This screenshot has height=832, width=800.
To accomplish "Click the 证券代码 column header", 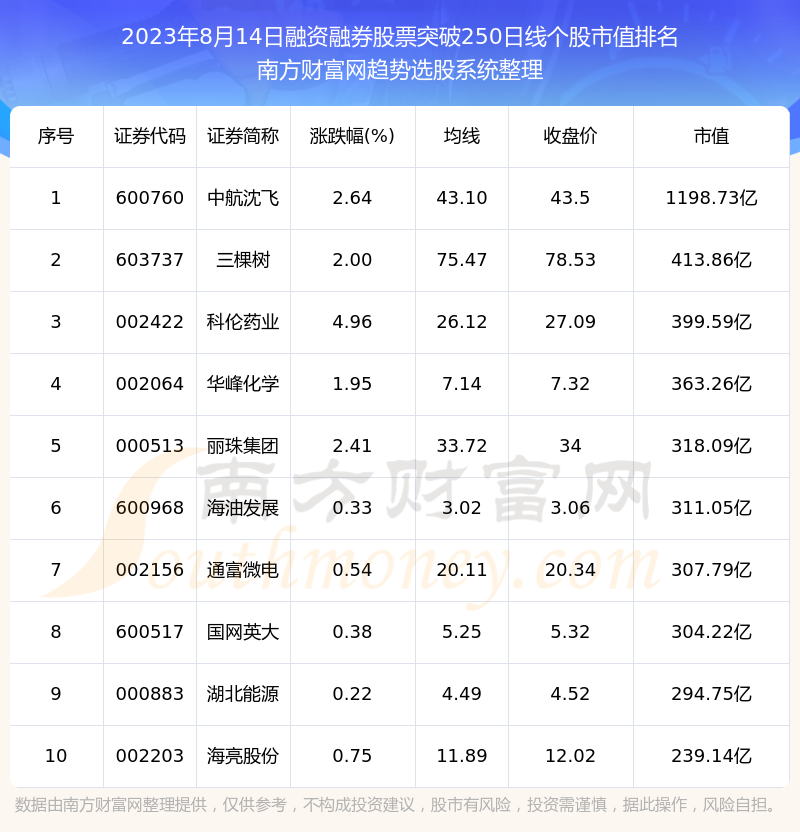I will [150, 136].
